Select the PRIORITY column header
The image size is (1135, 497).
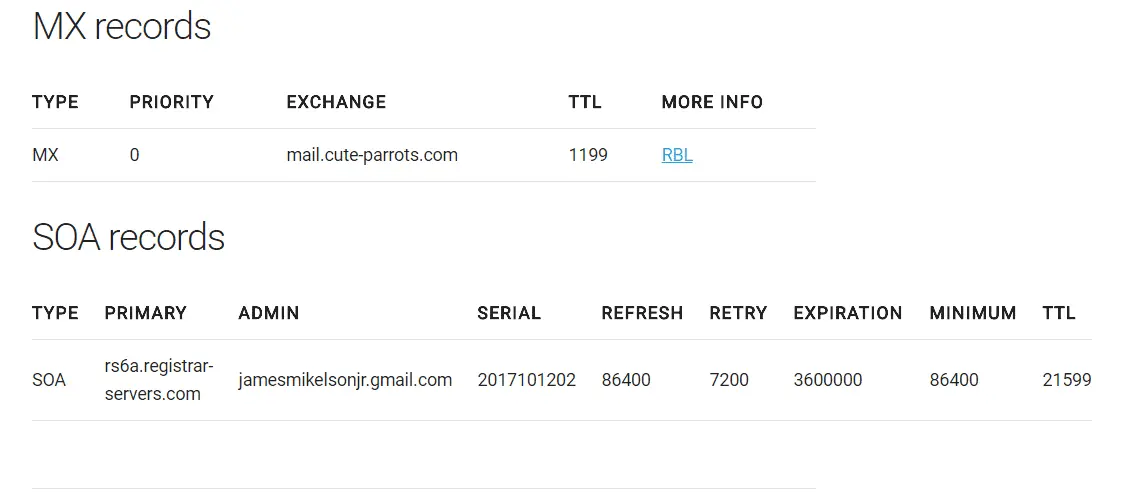171,102
